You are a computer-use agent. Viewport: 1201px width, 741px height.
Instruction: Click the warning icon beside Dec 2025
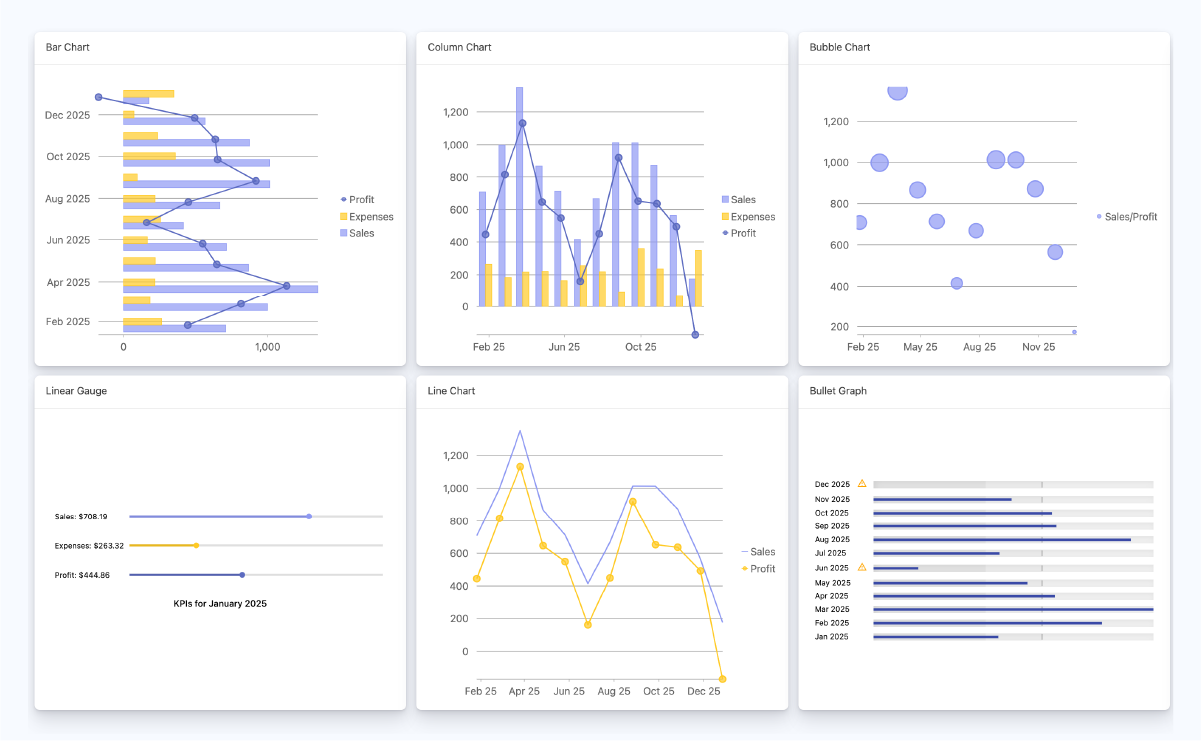pyautogui.click(x=862, y=483)
